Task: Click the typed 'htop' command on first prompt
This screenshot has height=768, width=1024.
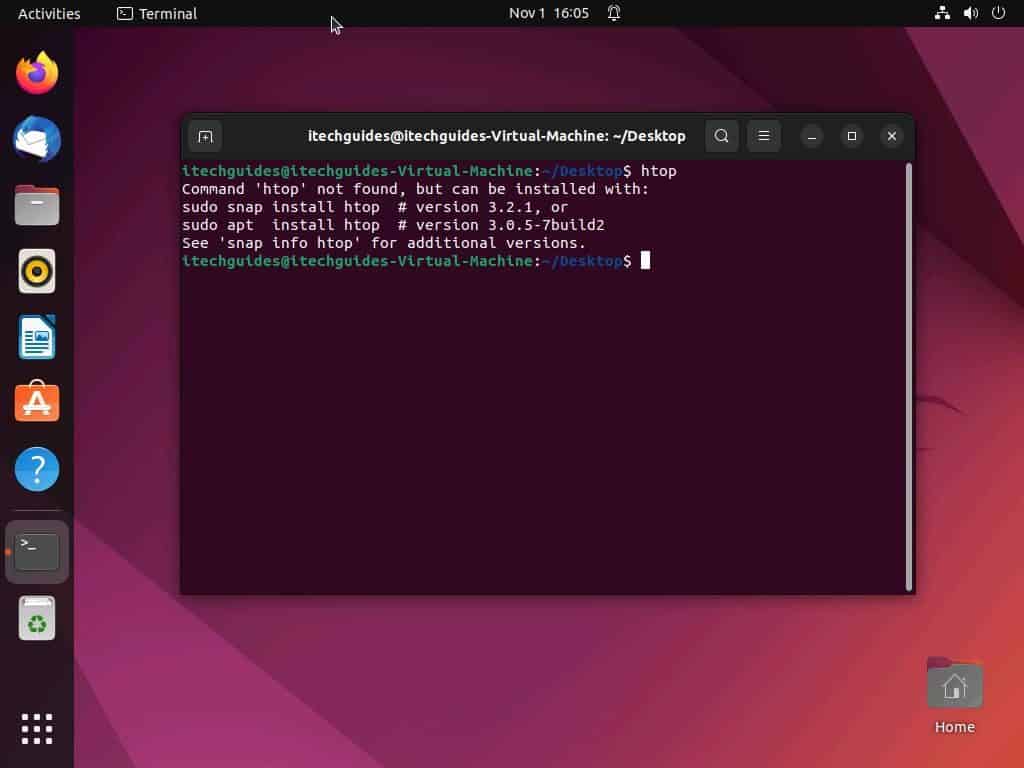Action: click(658, 171)
